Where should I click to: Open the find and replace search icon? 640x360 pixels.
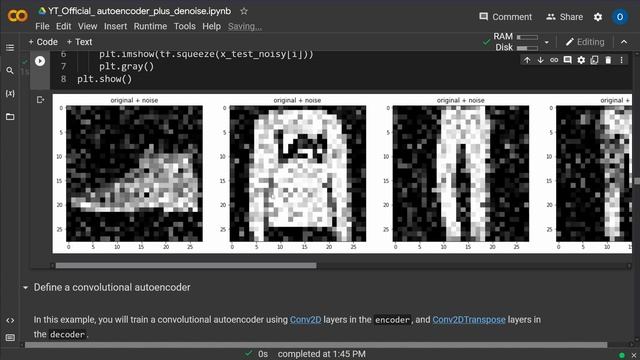(10, 71)
